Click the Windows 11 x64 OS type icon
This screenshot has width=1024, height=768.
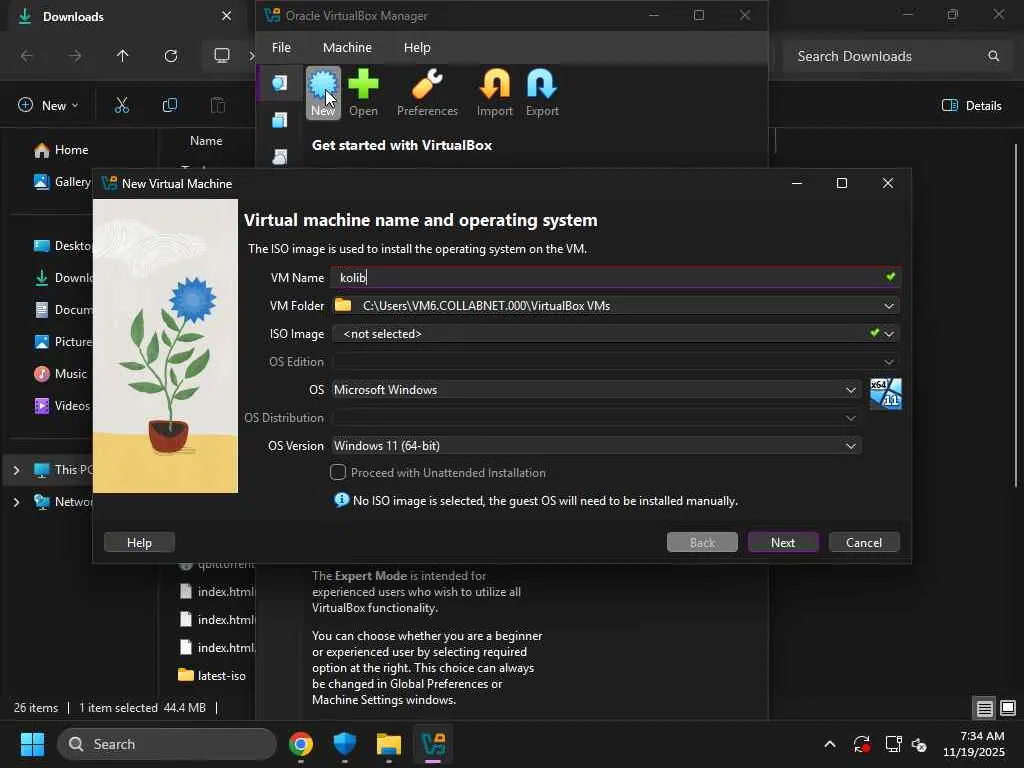(x=886, y=394)
